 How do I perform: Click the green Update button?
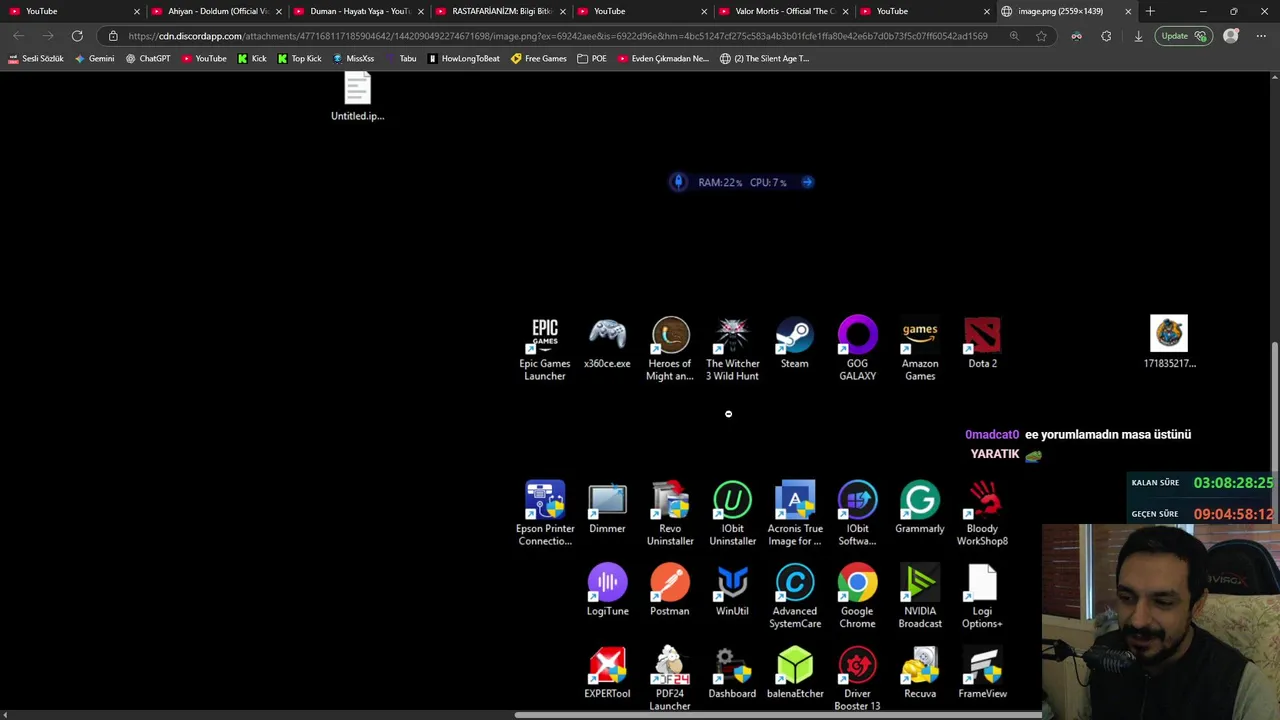click(1184, 36)
